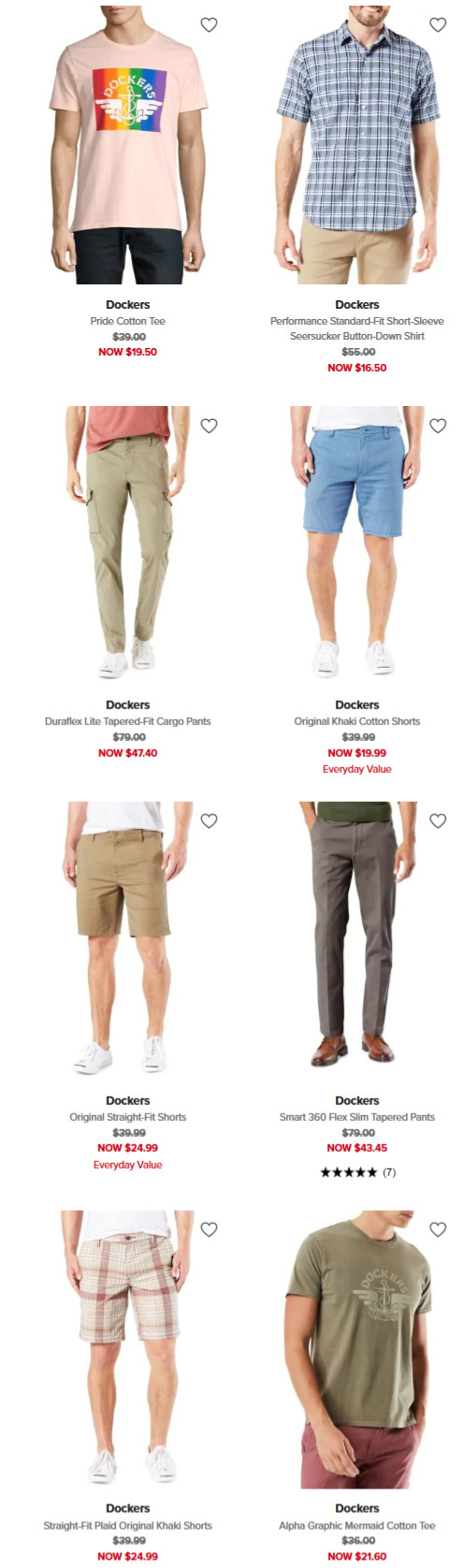Viewport: 463px width, 1568px height.
Task: View the Smart 360 Flex Pants star rating
Action: (357, 1172)
